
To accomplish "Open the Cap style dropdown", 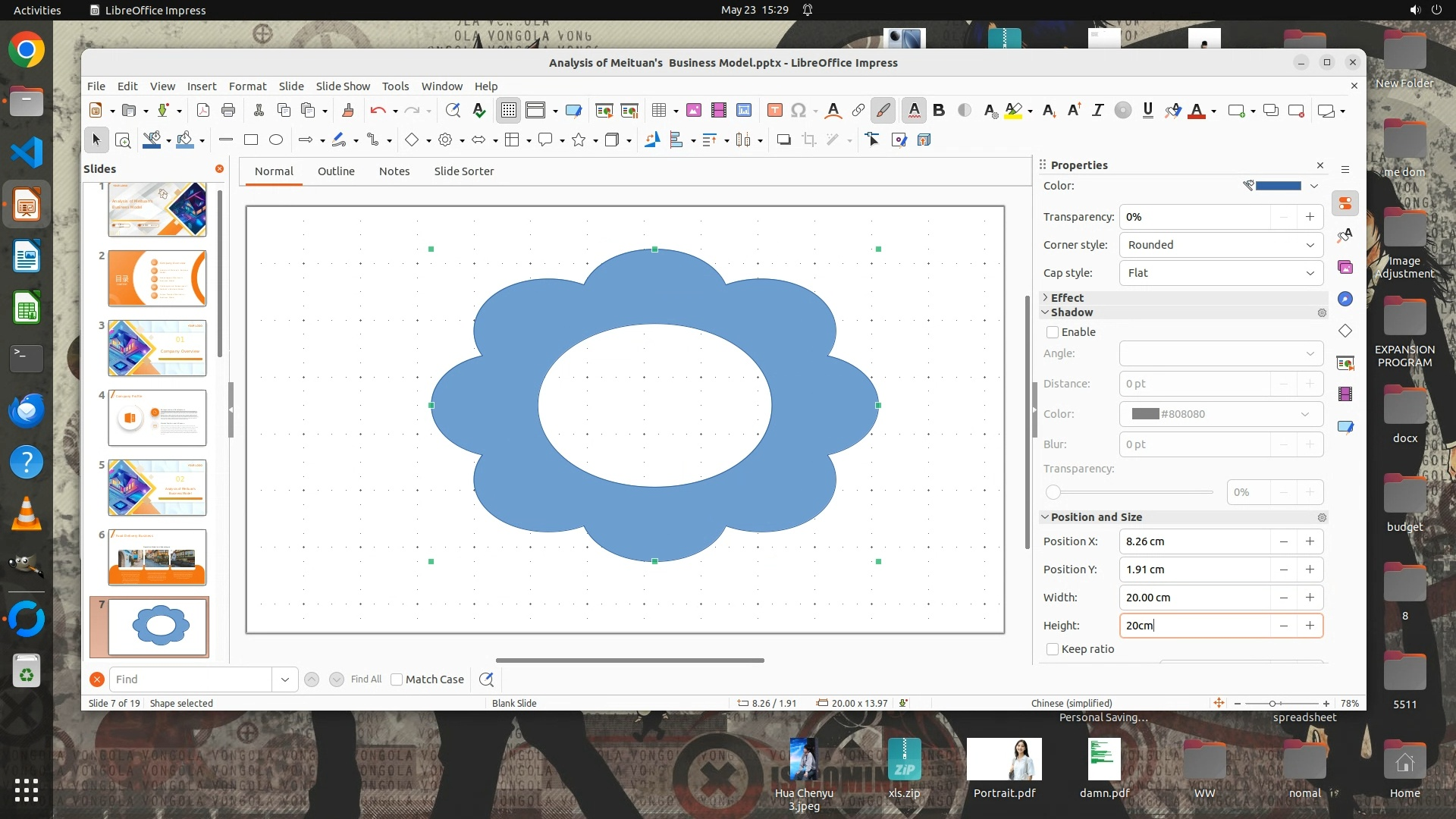I will [1221, 273].
